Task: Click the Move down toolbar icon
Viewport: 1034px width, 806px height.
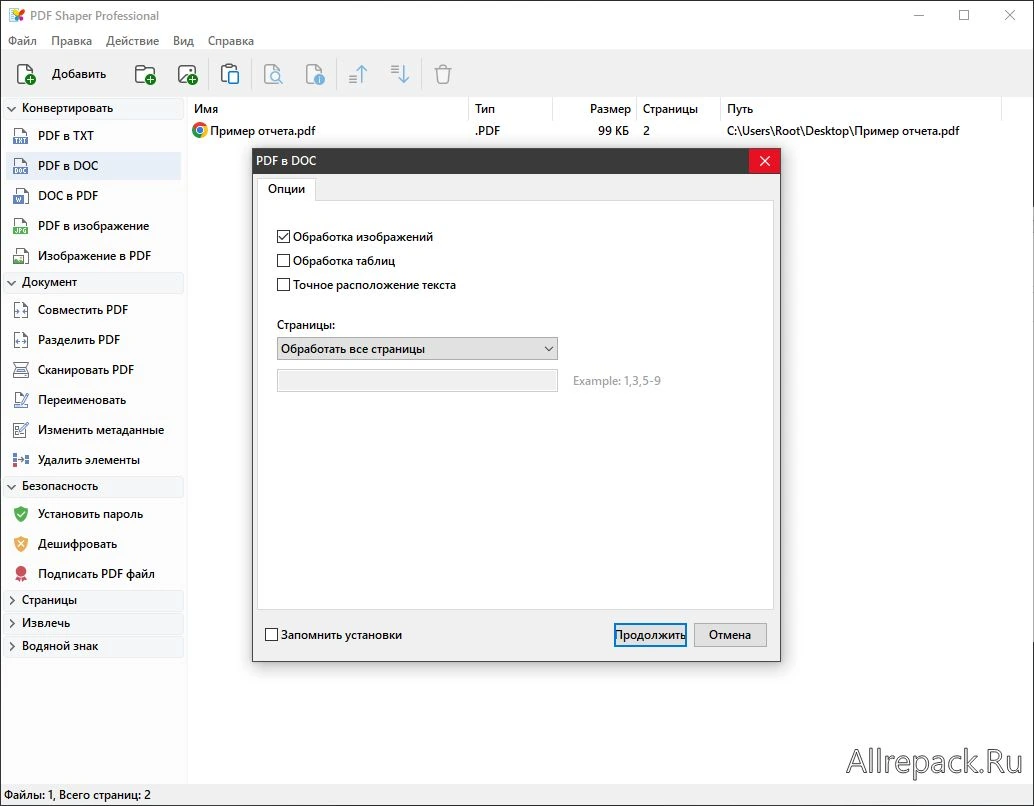Action: 400,75
